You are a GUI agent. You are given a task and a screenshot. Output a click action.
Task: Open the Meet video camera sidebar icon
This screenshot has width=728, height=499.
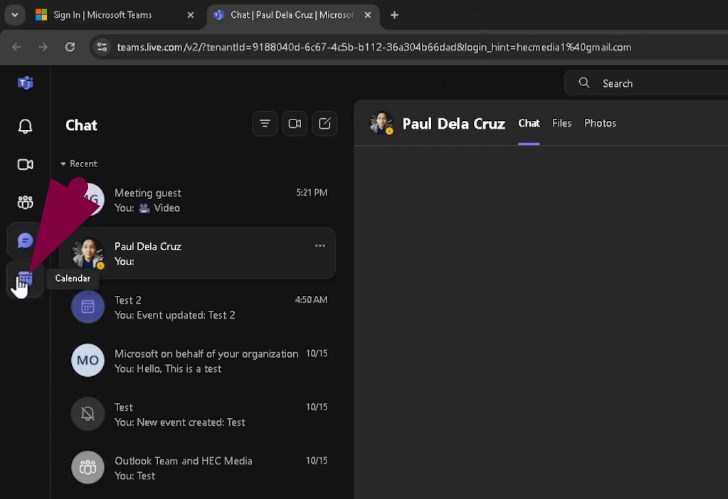tap(25, 164)
